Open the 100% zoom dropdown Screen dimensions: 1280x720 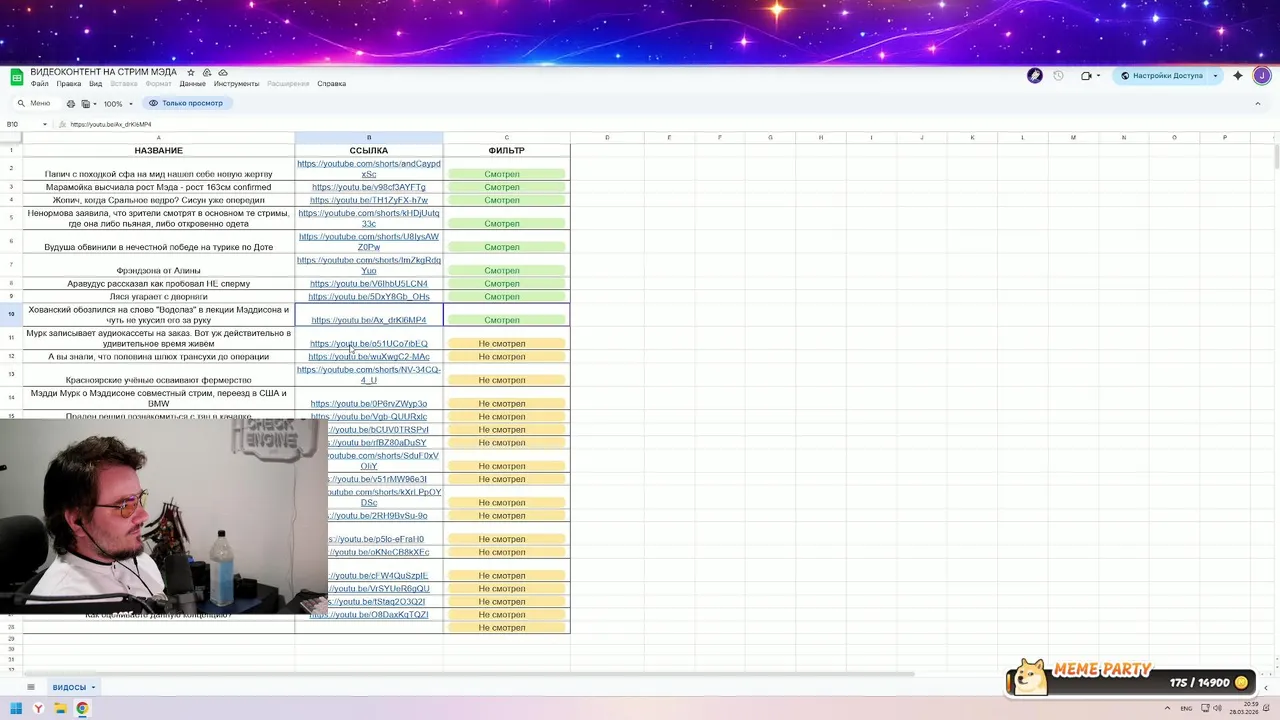pos(118,103)
